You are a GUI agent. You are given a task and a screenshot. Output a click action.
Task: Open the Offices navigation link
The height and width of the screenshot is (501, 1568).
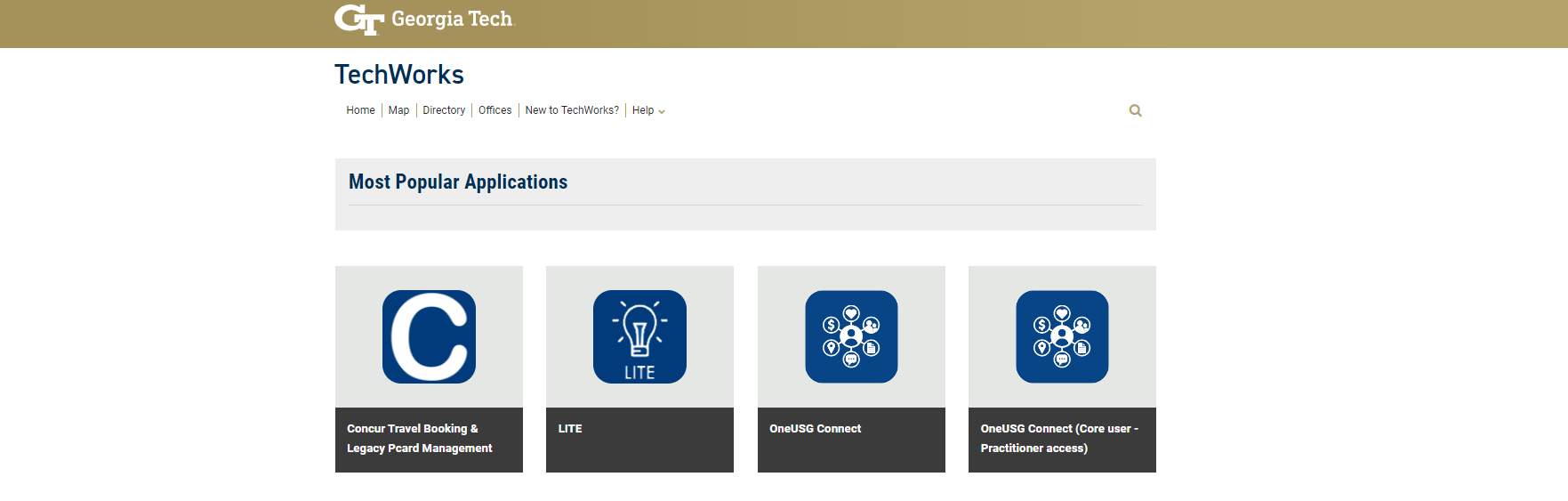495,110
